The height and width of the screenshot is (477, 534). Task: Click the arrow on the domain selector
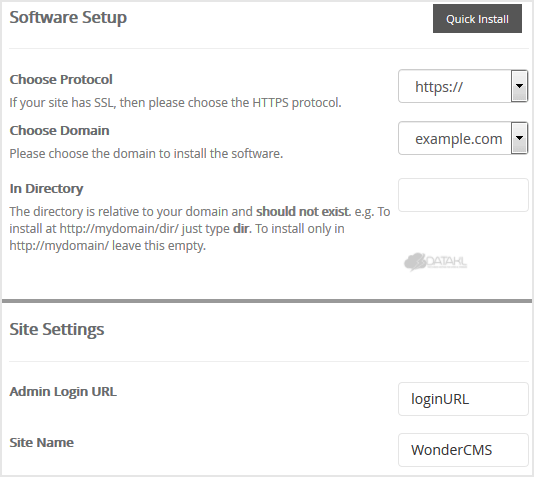[519, 138]
